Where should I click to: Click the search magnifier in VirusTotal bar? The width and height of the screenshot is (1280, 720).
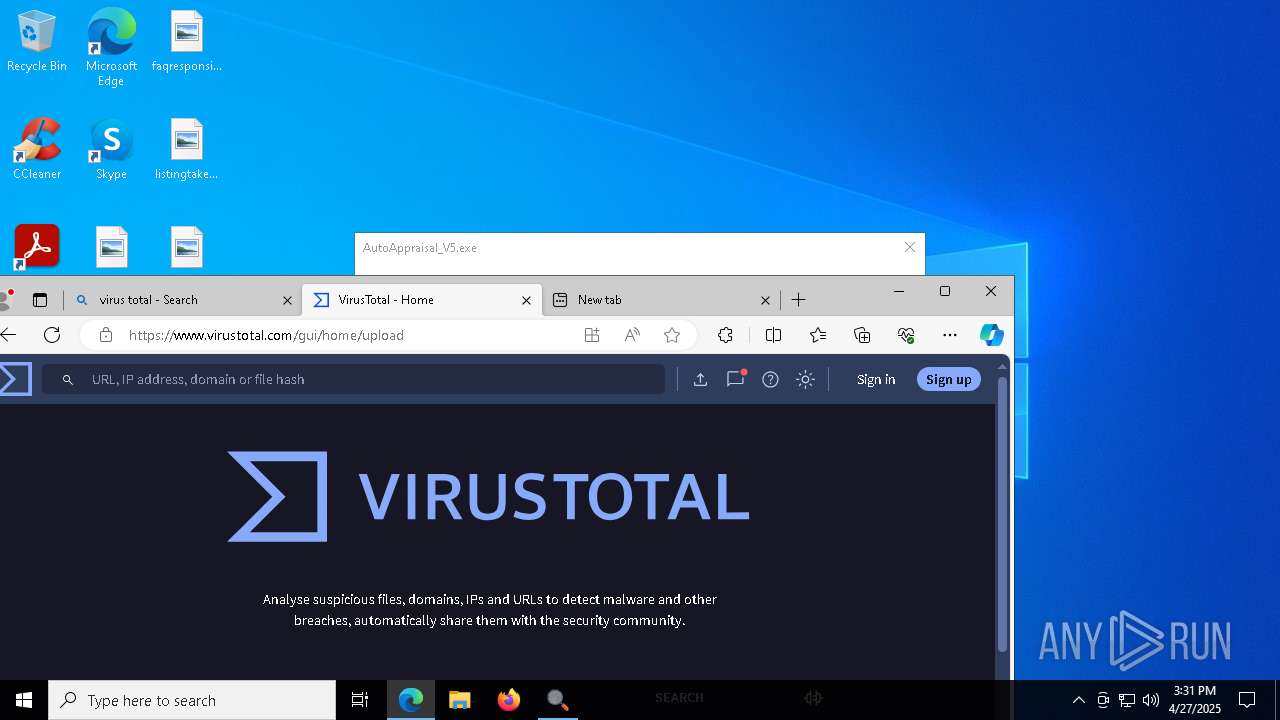click(68, 380)
